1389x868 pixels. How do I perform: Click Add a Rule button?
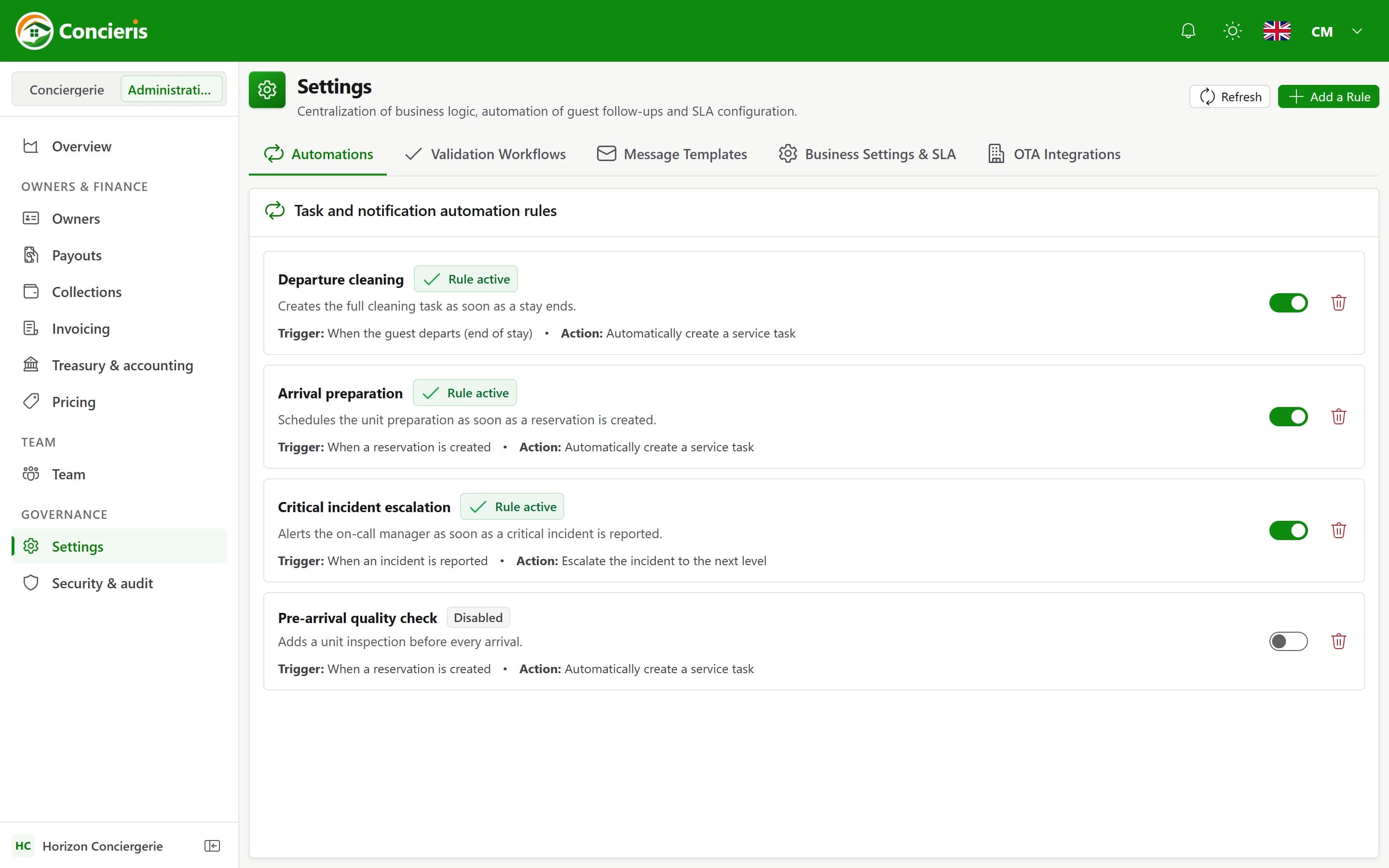point(1328,96)
